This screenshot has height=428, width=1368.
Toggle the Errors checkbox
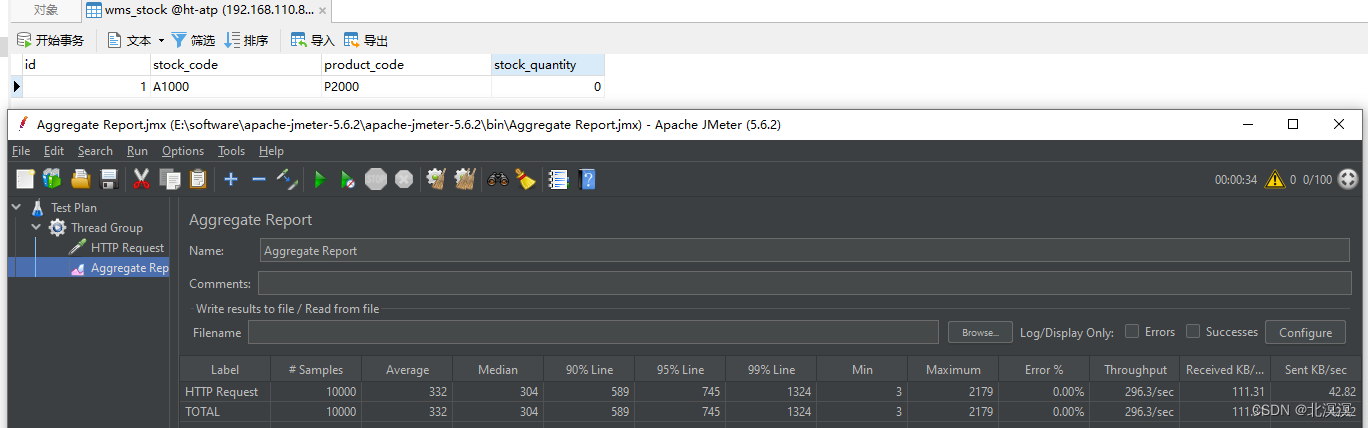pyautogui.click(x=1133, y=332)
